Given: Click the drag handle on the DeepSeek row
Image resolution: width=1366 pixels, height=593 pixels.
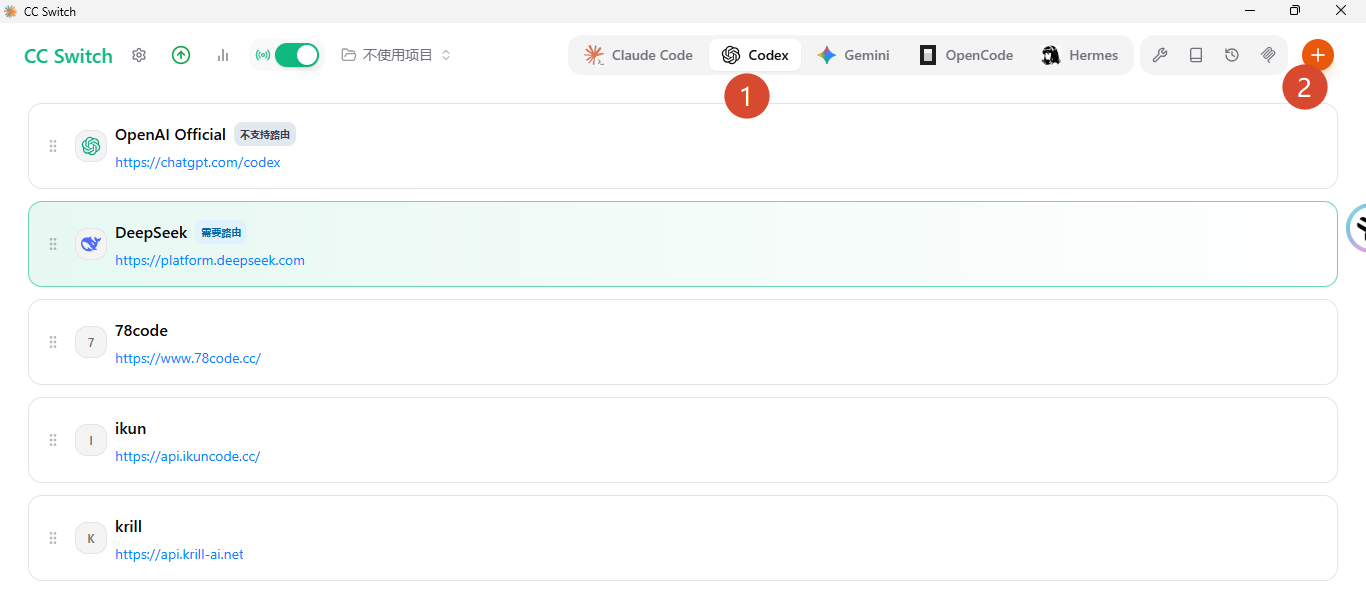Looking at the screenshot, I should point(53,244).
